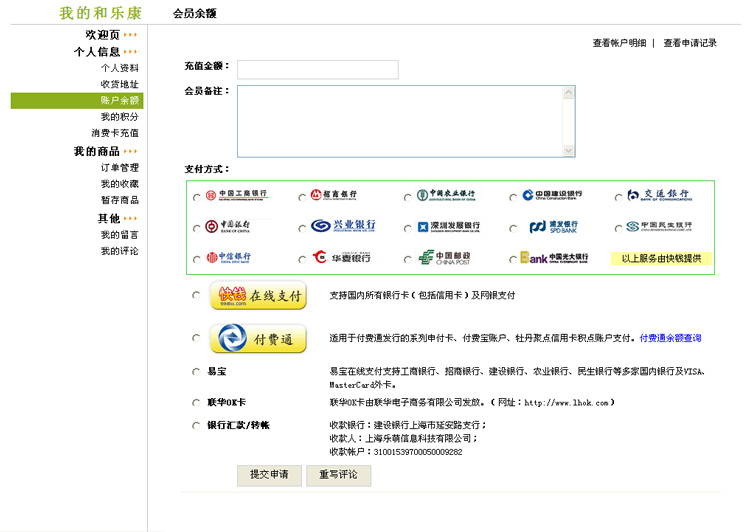
Task: Click the 中信银行 logo
Action: pos(228,258)
